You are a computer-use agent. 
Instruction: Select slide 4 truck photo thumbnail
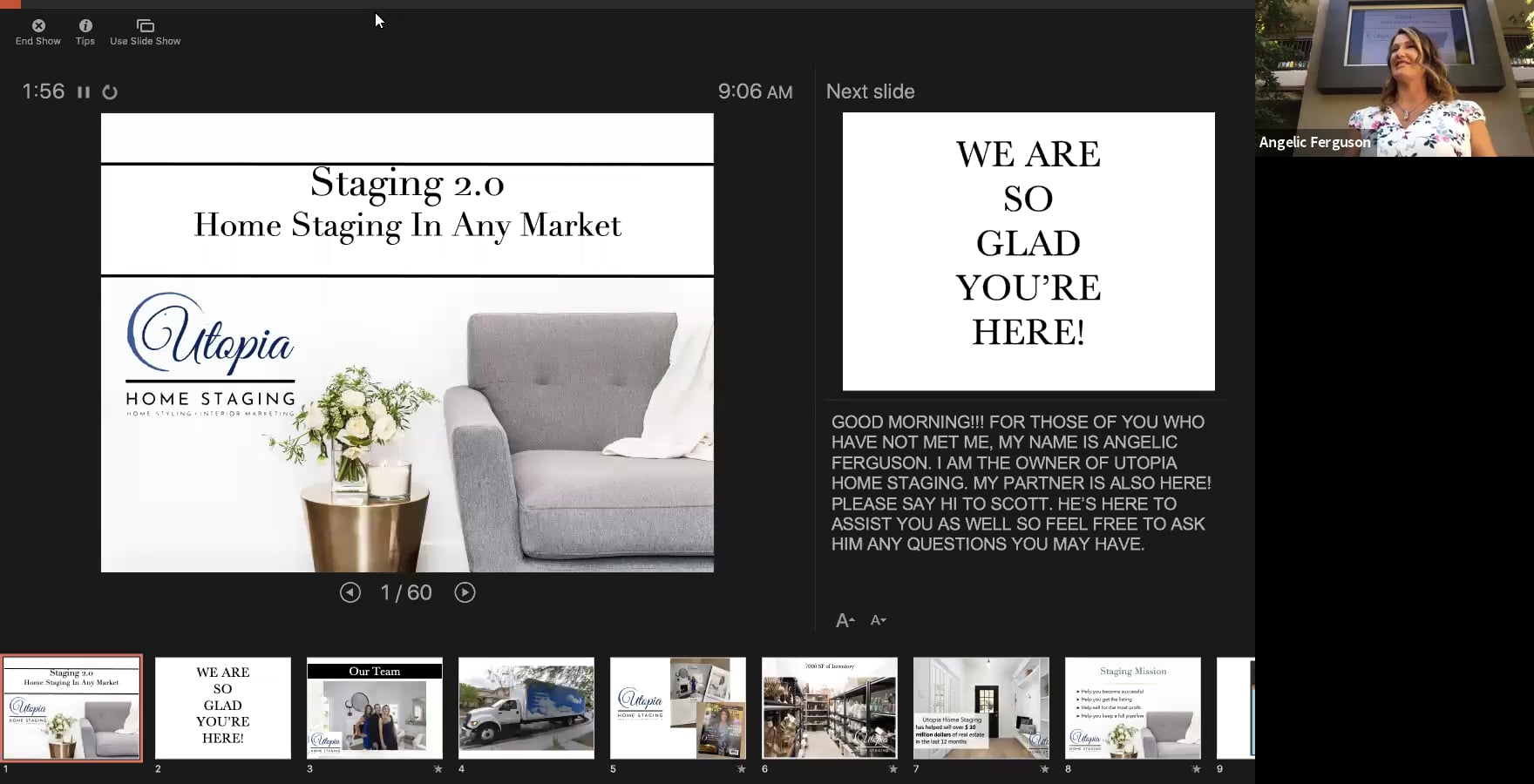[x=526, y=708]
